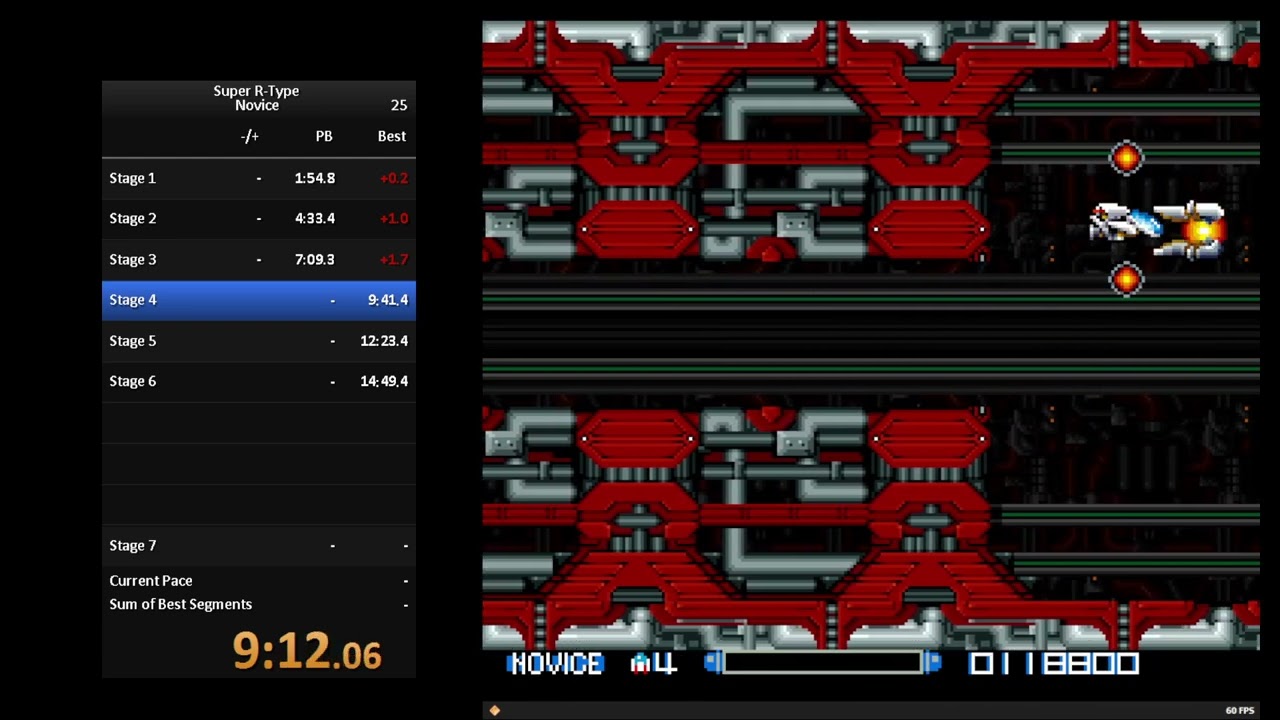The height and width of the screenshot is (720, 1280).
Task: Select the Stage 5 split row
Action: [x=259, y=341]
